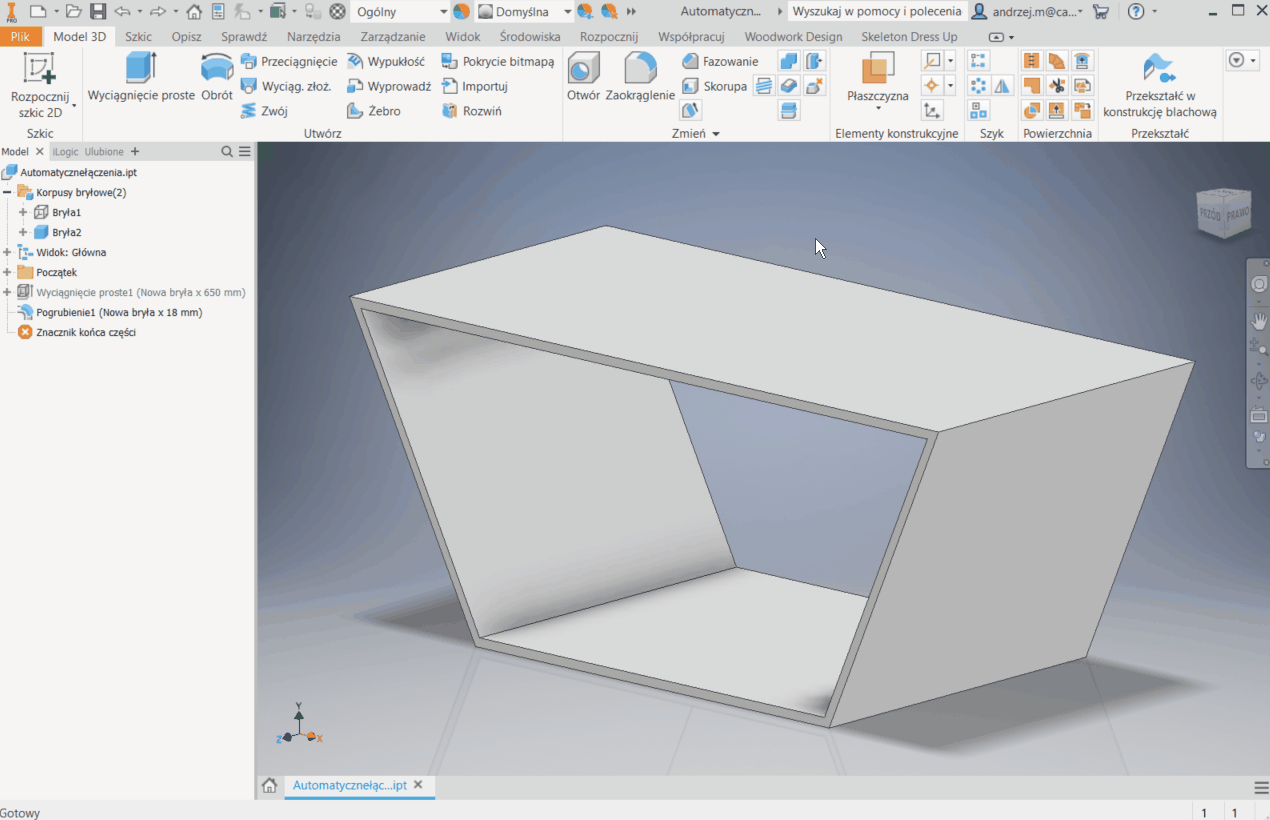This screenshot has width=1270, height=820.
Task: Expand the Początek folder node
Action: click(x=7, y=272)
